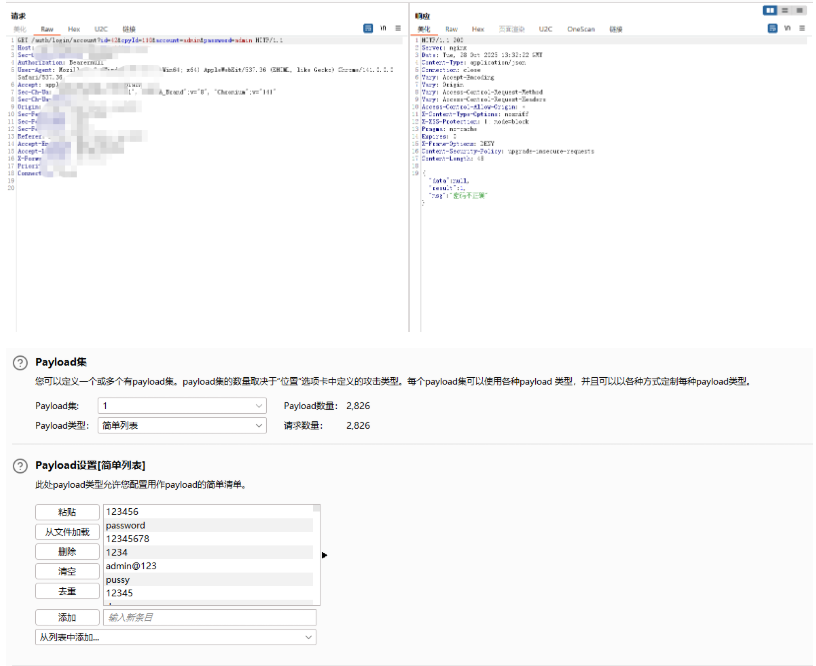Select U2C tab in response panel
Screen dimensions: 816x666
pos(545,29)
